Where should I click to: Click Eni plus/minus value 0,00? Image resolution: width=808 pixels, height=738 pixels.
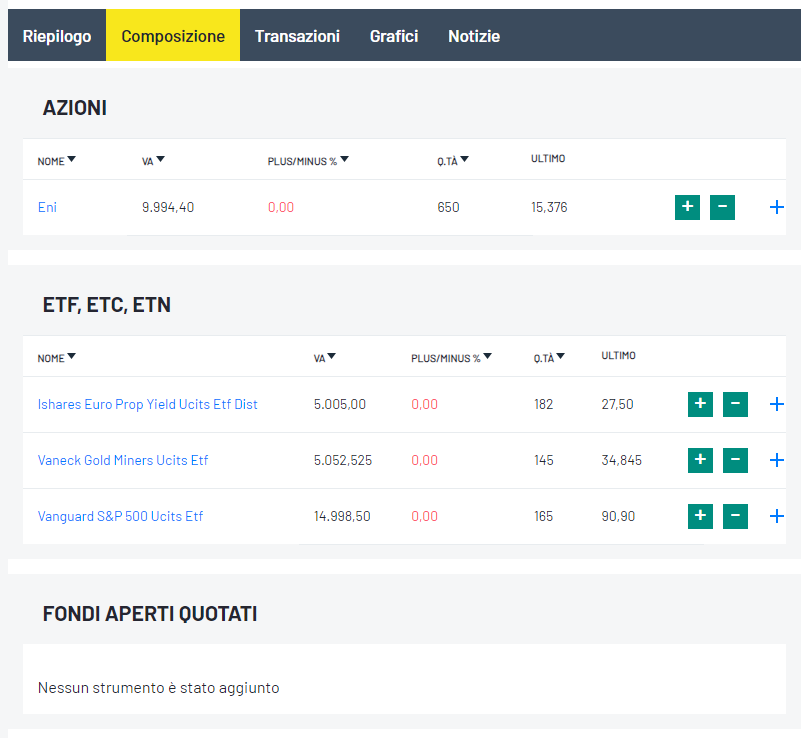(281, 207)
